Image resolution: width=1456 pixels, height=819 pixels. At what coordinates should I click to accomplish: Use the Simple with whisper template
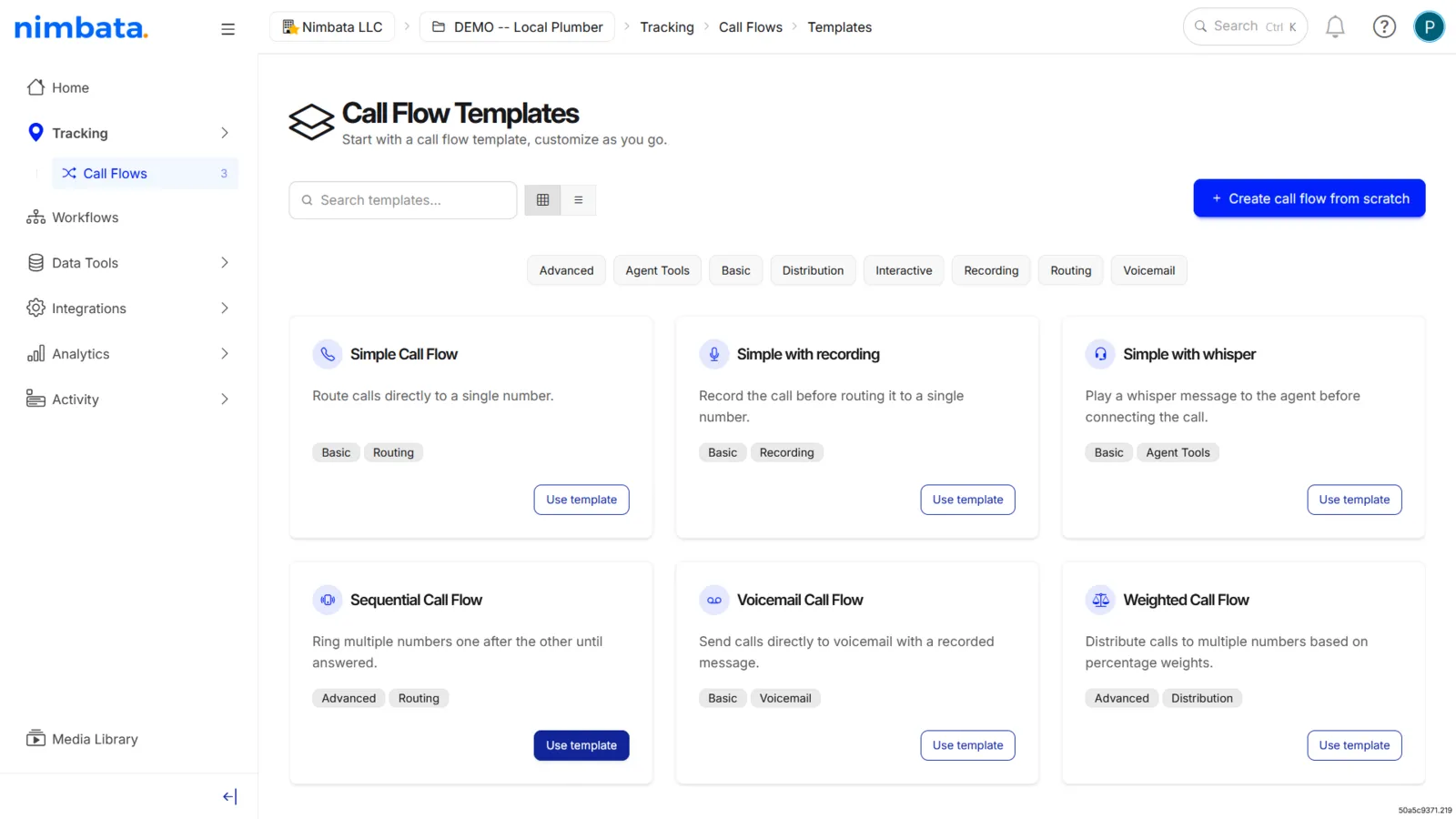[x=1354, y=500]
